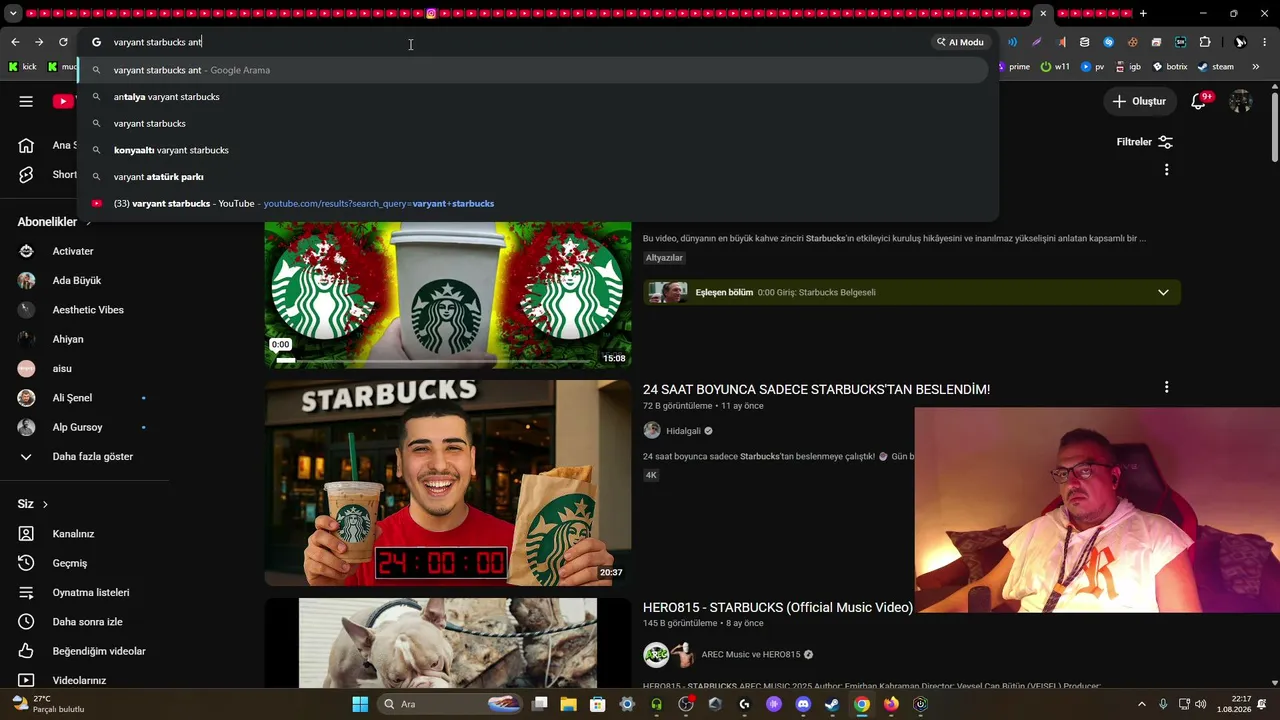Open the botrix bookmark
This screenshot has width=1280, height=720.
[x=1169, y=67]
